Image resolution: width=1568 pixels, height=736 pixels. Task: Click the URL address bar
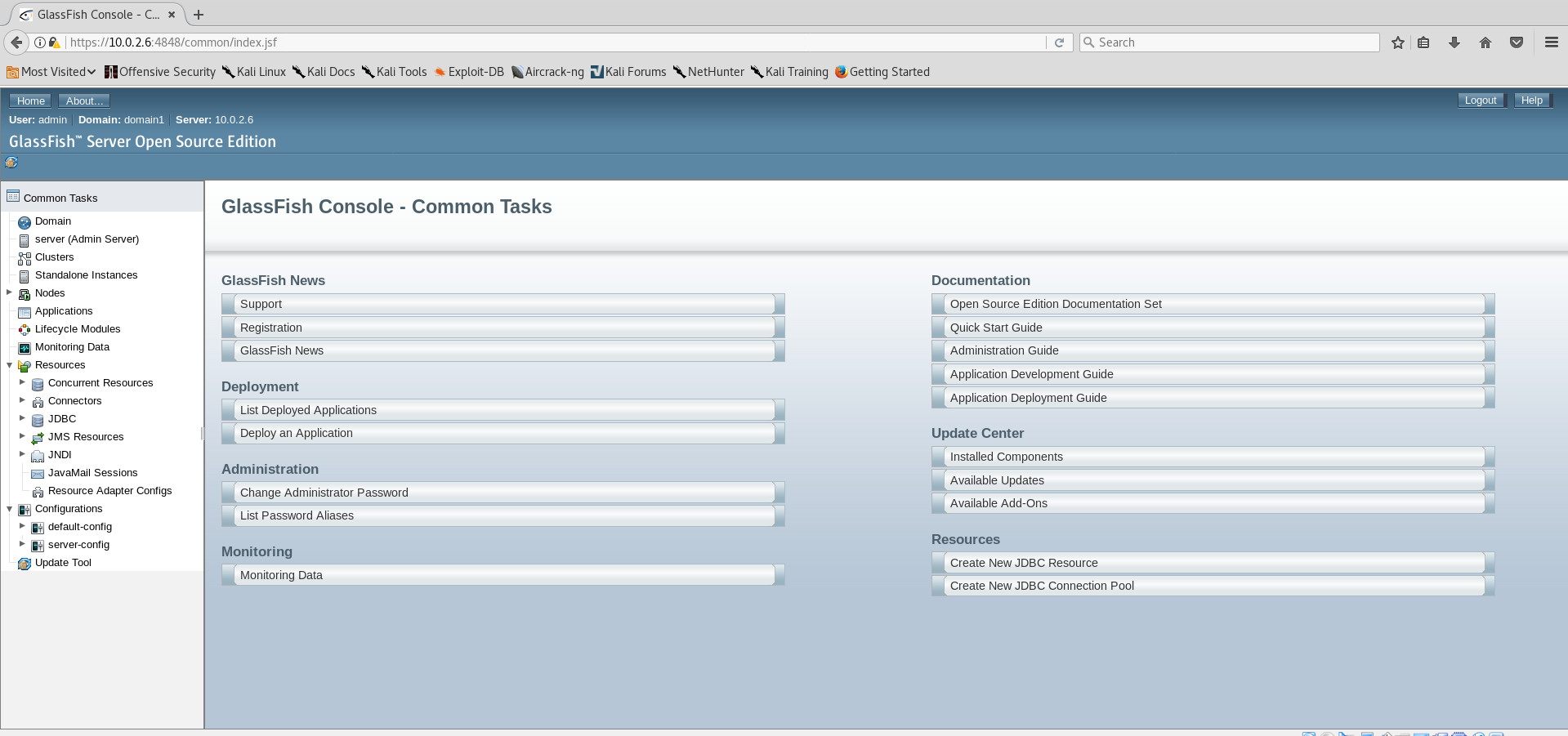coord(556,42)
